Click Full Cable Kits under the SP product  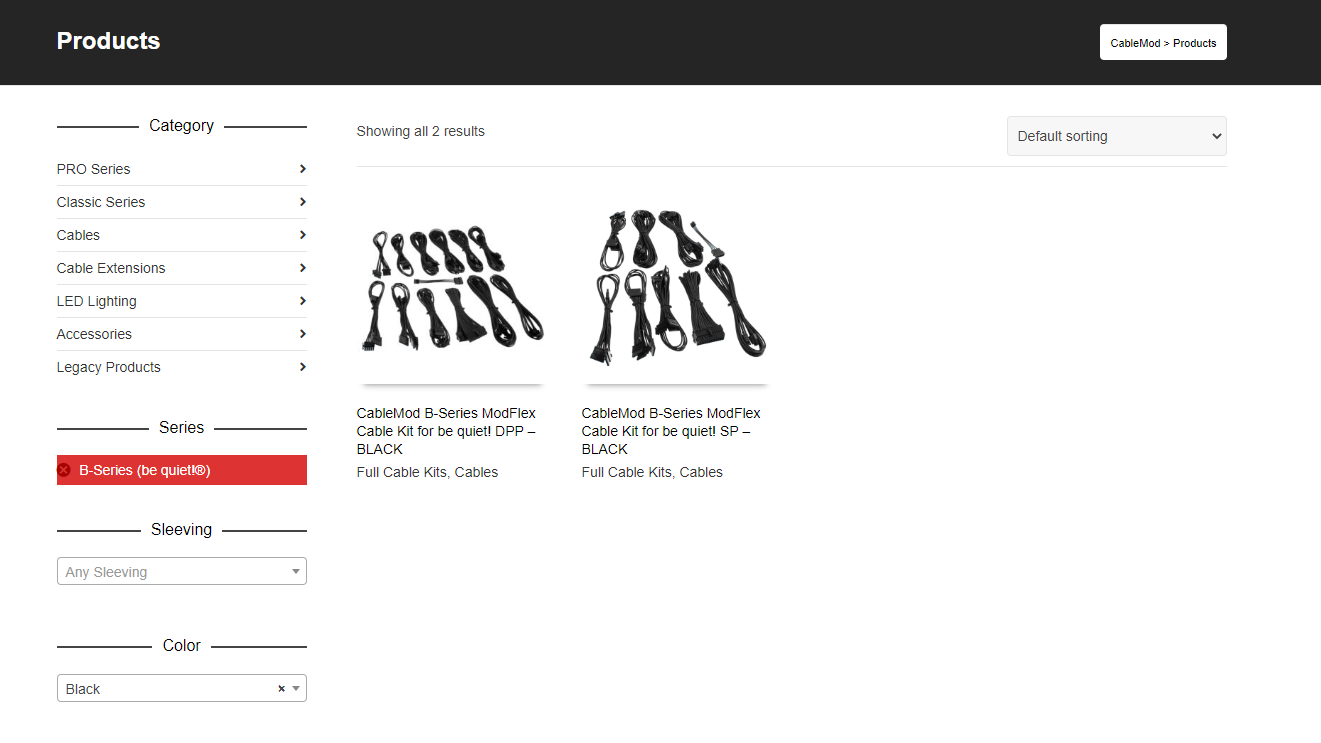point(627,472)
